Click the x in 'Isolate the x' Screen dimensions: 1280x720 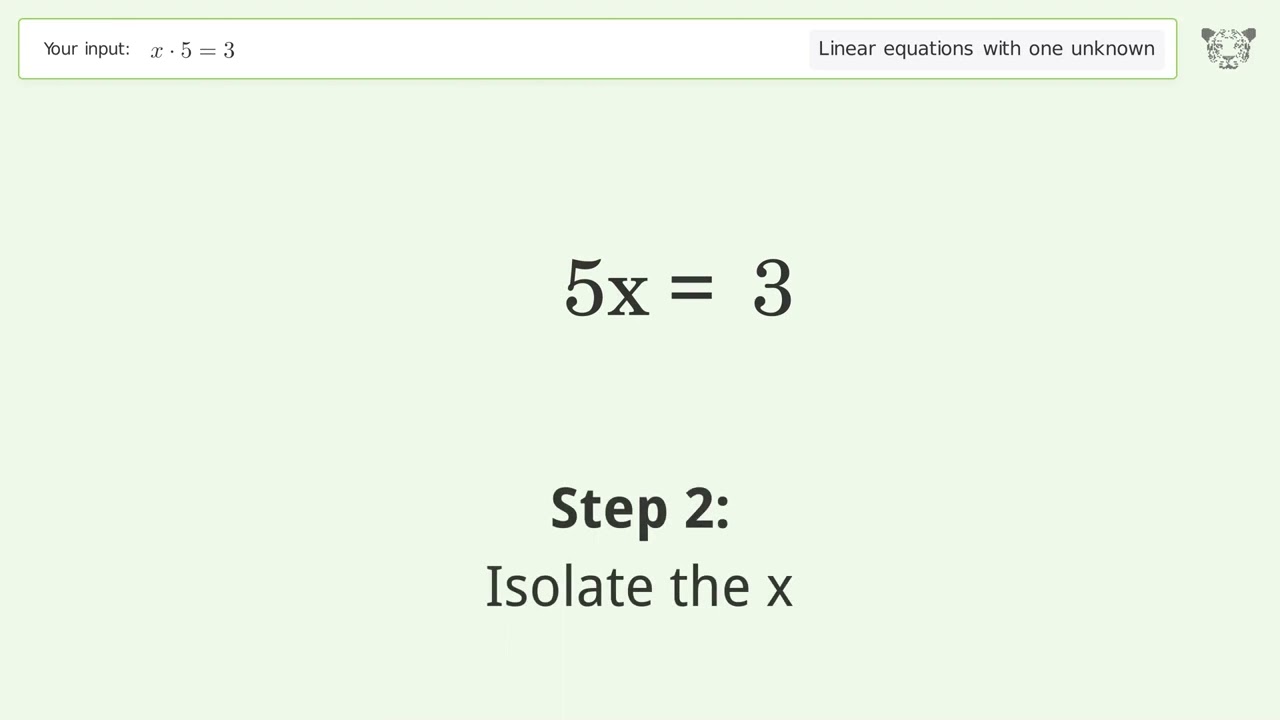coord(779,590)
